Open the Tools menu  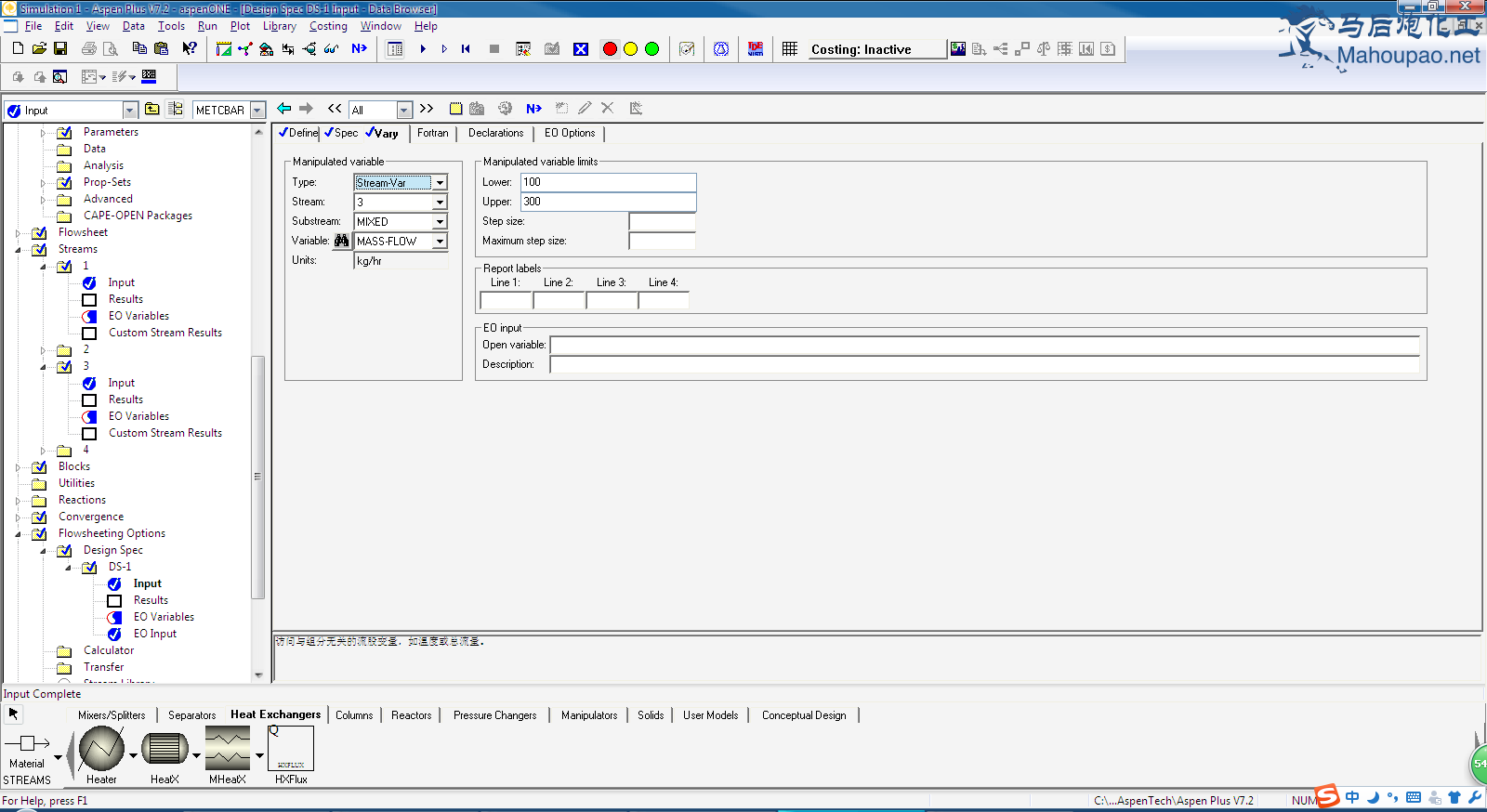[x=171, y=26]
